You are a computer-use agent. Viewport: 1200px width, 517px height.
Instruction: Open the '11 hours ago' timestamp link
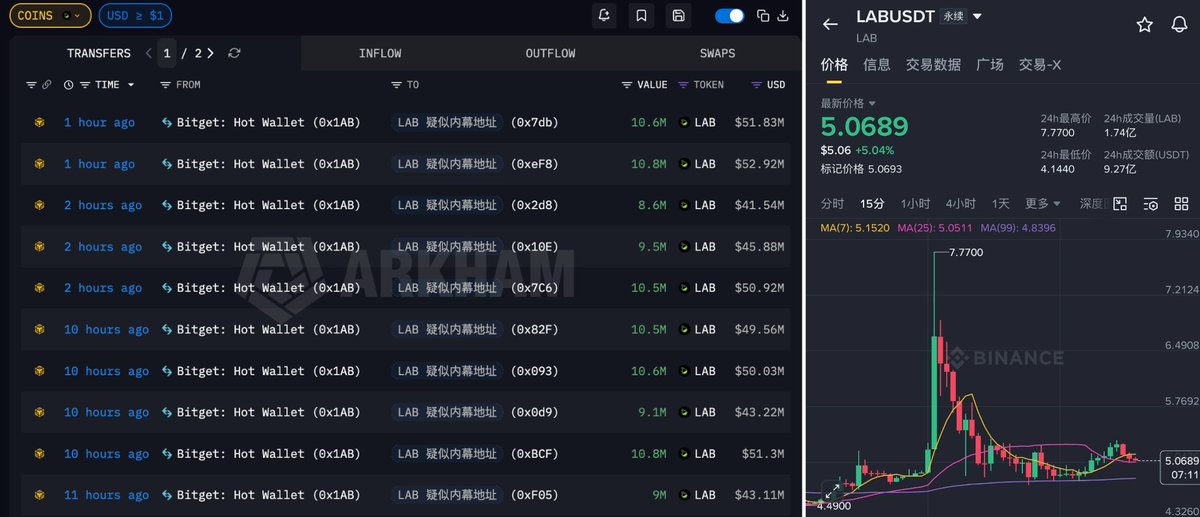pyautogui.click(x=106, y=495)
